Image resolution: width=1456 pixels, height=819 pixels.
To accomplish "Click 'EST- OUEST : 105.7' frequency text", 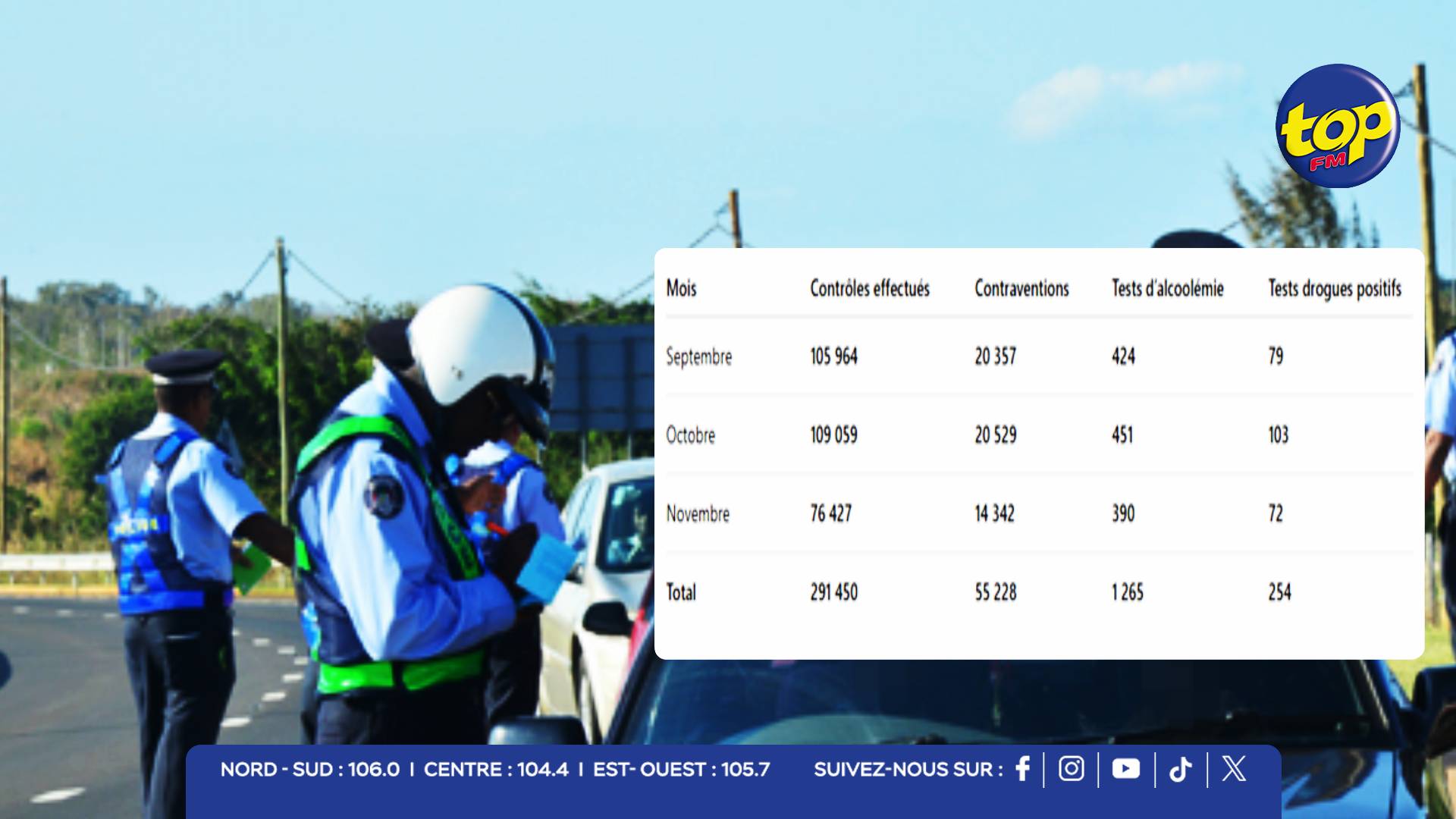I will pos(681,770).
